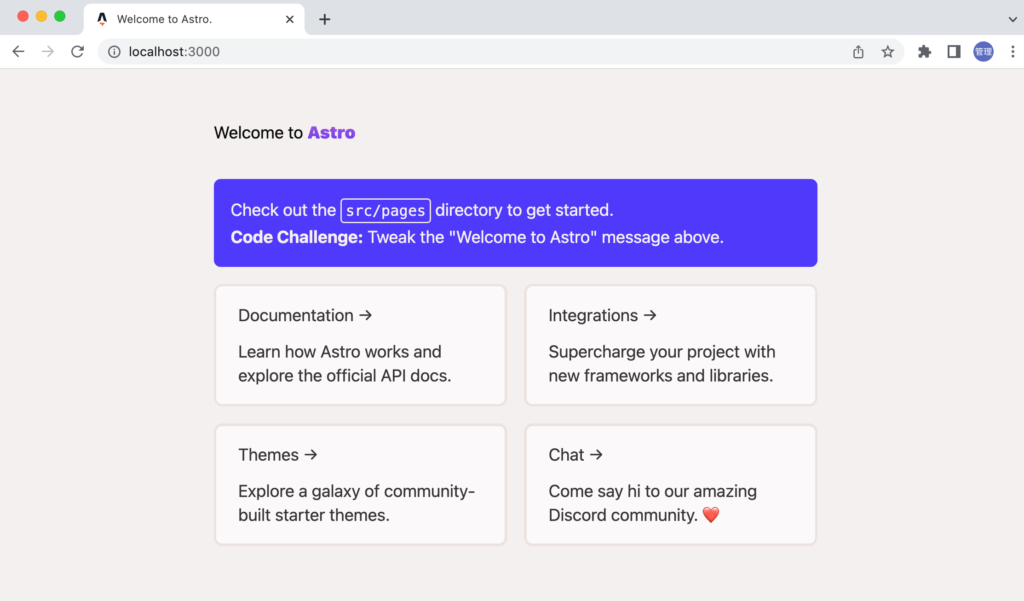Image resolution: width=1024 pixels, height=601 pixels.
Task: Click the forward navigation arrow
Action: (x=47, y=51)
